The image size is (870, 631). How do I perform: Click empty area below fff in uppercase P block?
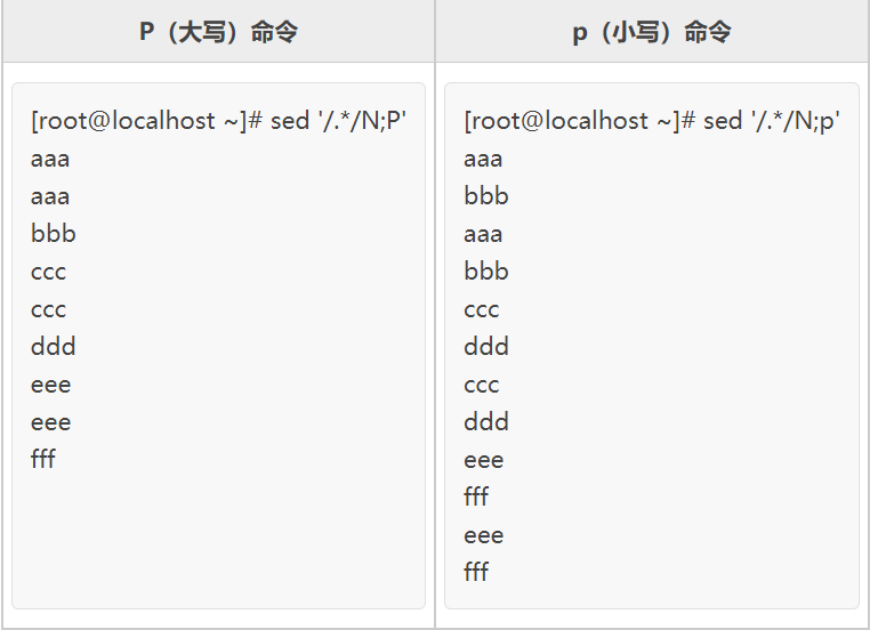coord(218,540)
